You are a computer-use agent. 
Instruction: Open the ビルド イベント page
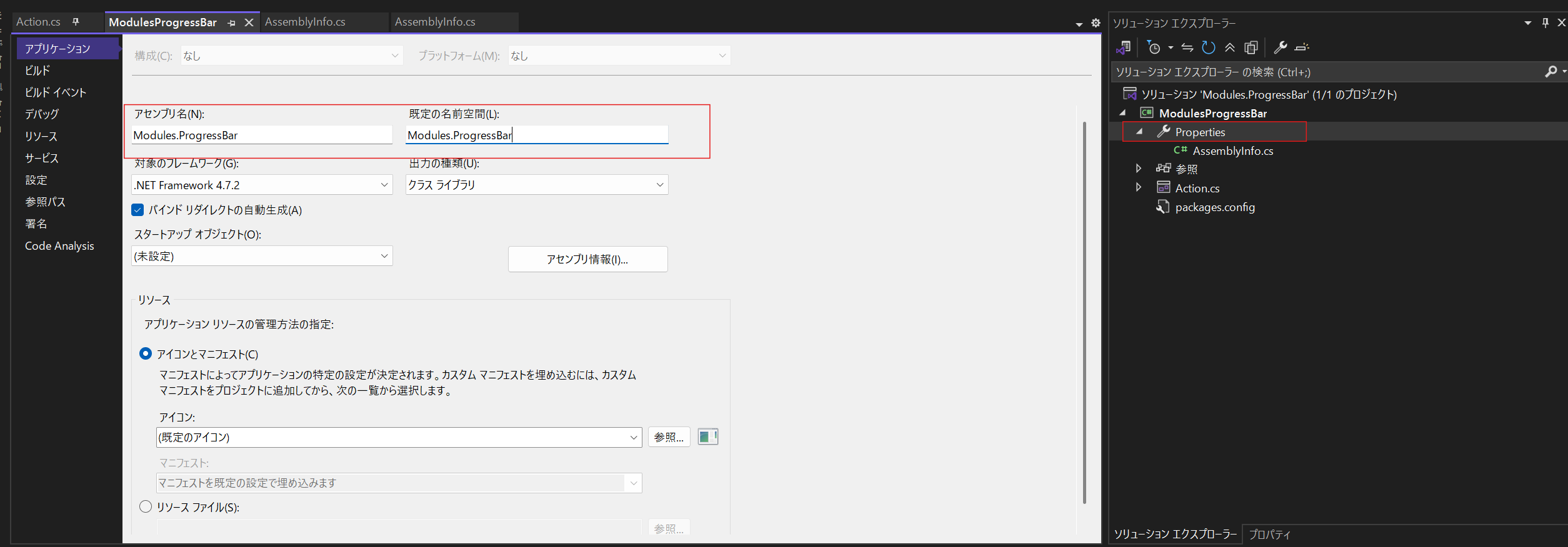[x=55, y=92]
